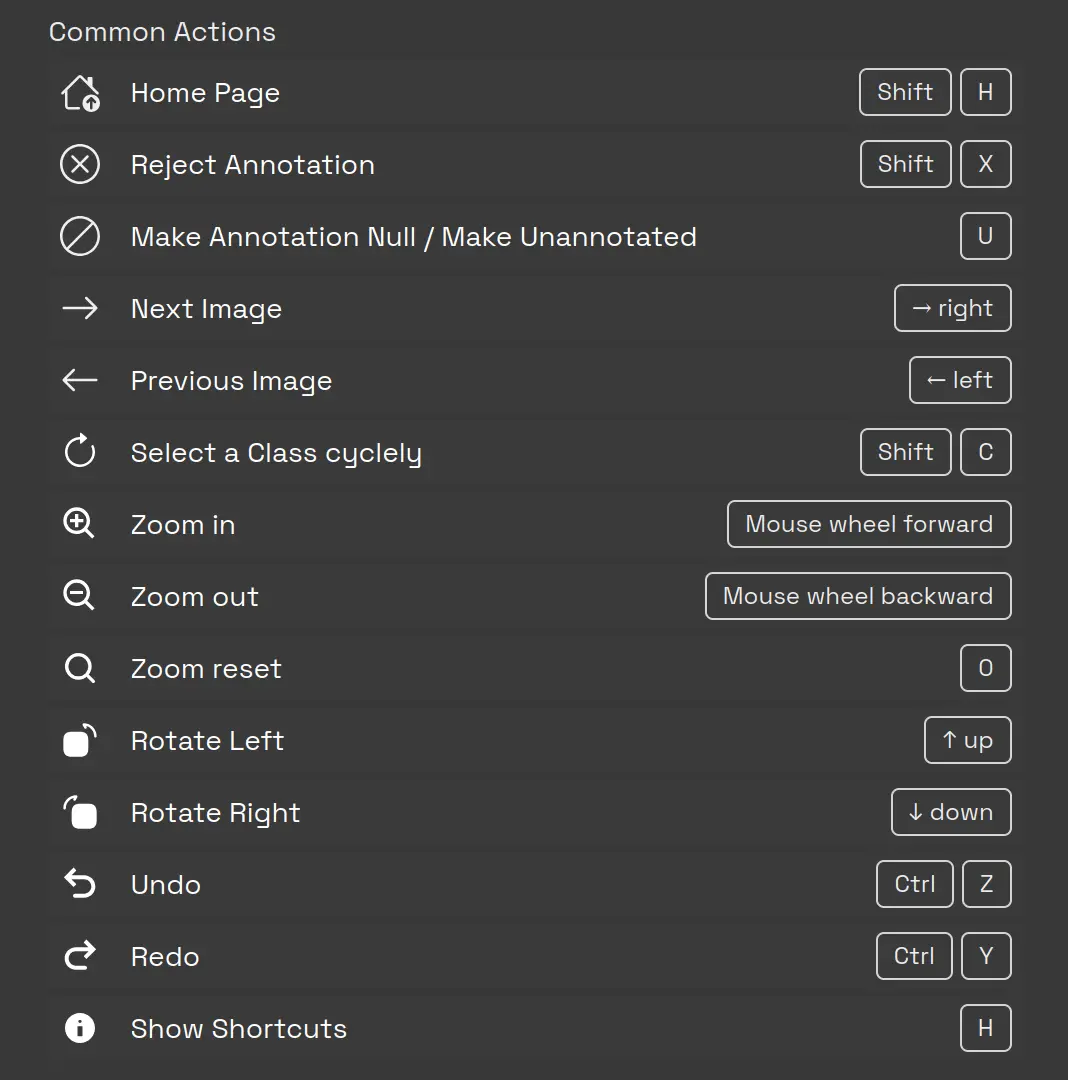The height and width of the screenshot is (1080, 1068).
Task: Select the Rotate Right icon
Action: [80, 812]
